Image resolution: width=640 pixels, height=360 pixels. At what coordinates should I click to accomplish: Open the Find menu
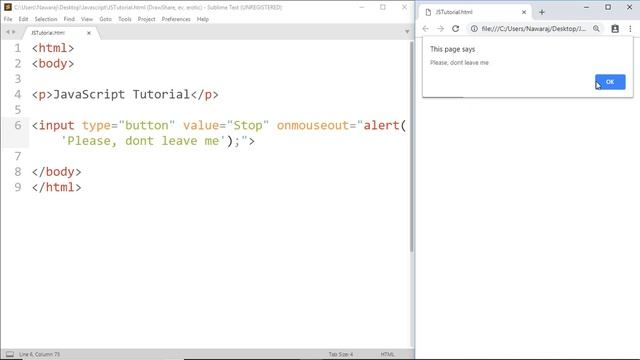(69, 19)
